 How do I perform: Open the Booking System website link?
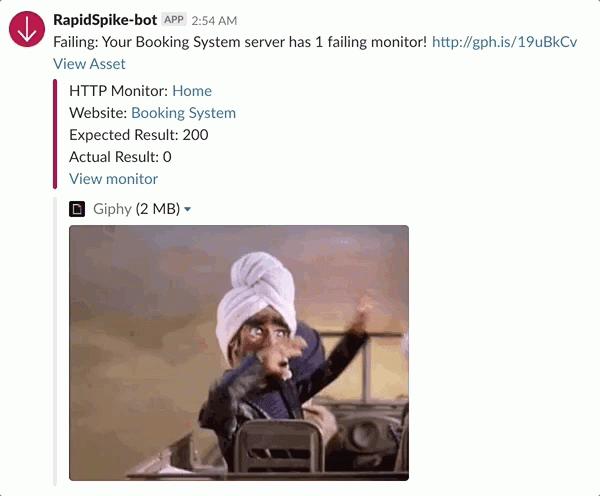coord(183,113)
